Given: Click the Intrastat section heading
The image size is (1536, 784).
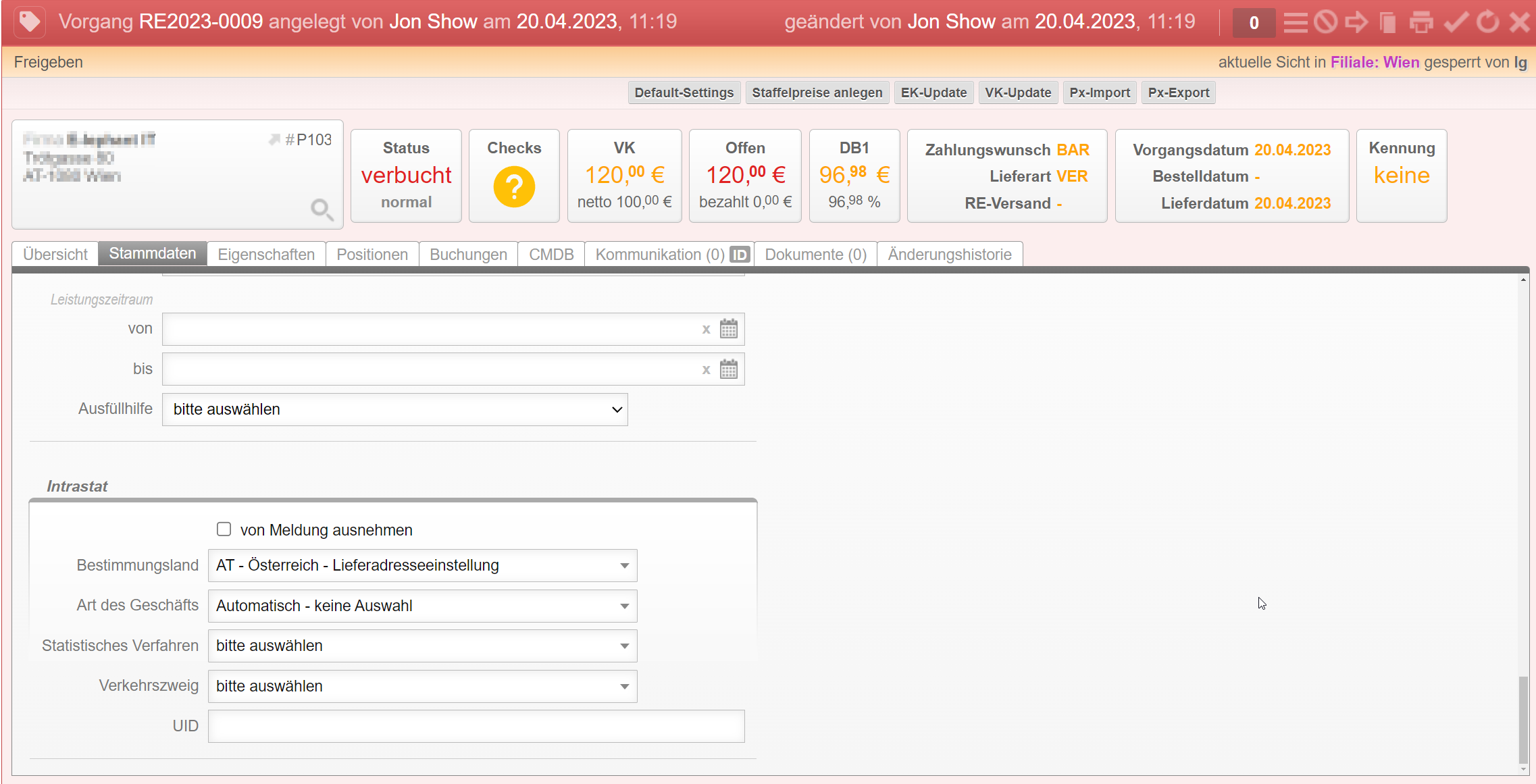Looking at the screenshot, I should click(77, 486).
